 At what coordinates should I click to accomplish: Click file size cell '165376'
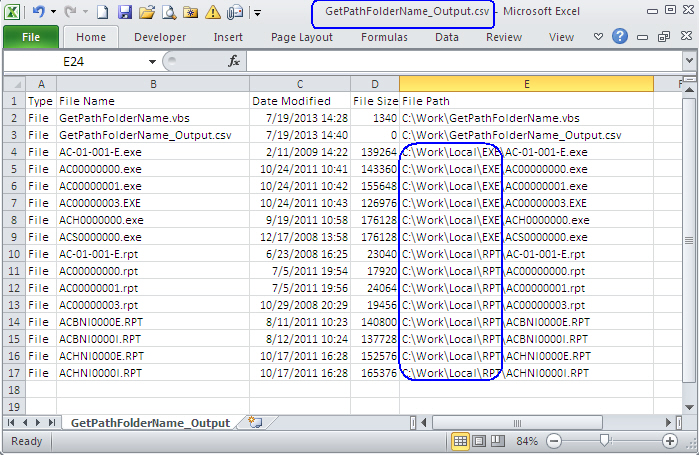375,373
